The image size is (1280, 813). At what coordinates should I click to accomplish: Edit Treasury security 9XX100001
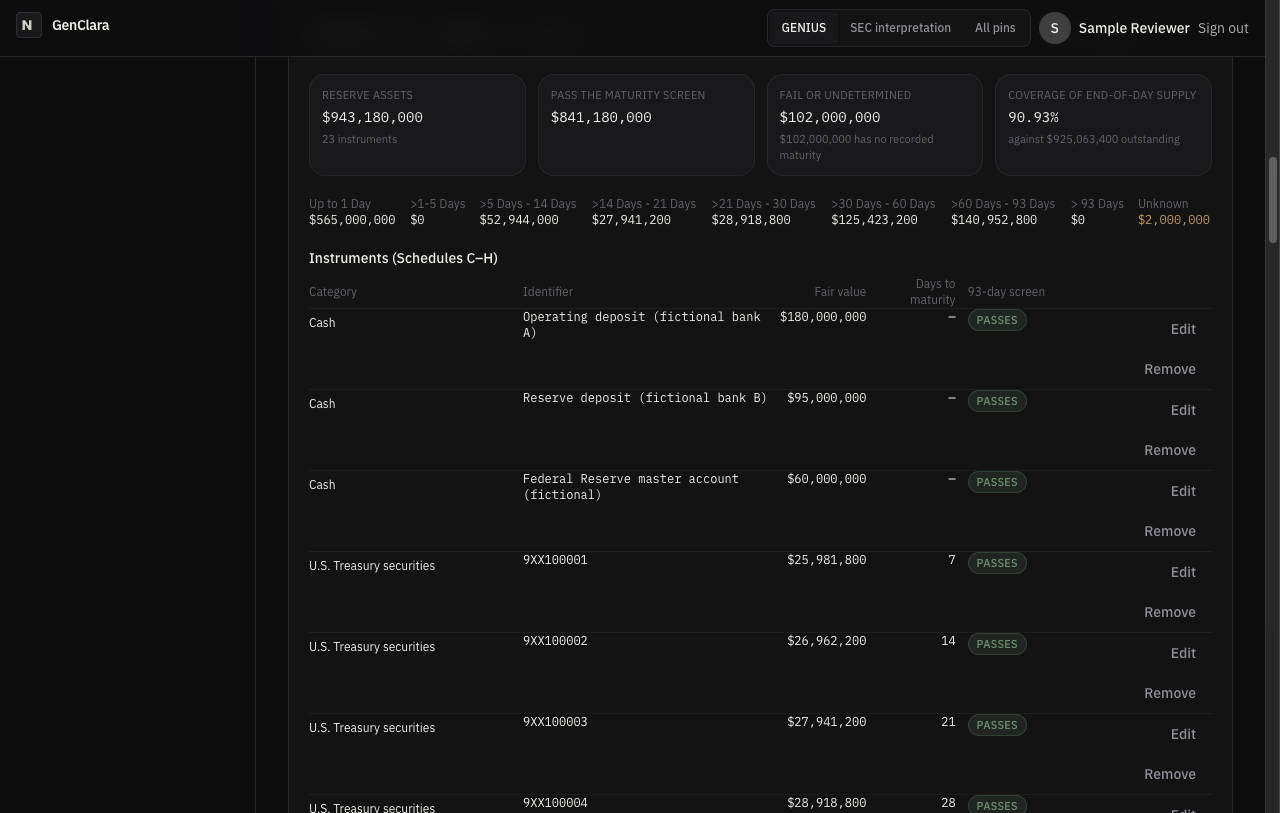pos(1183,572)
